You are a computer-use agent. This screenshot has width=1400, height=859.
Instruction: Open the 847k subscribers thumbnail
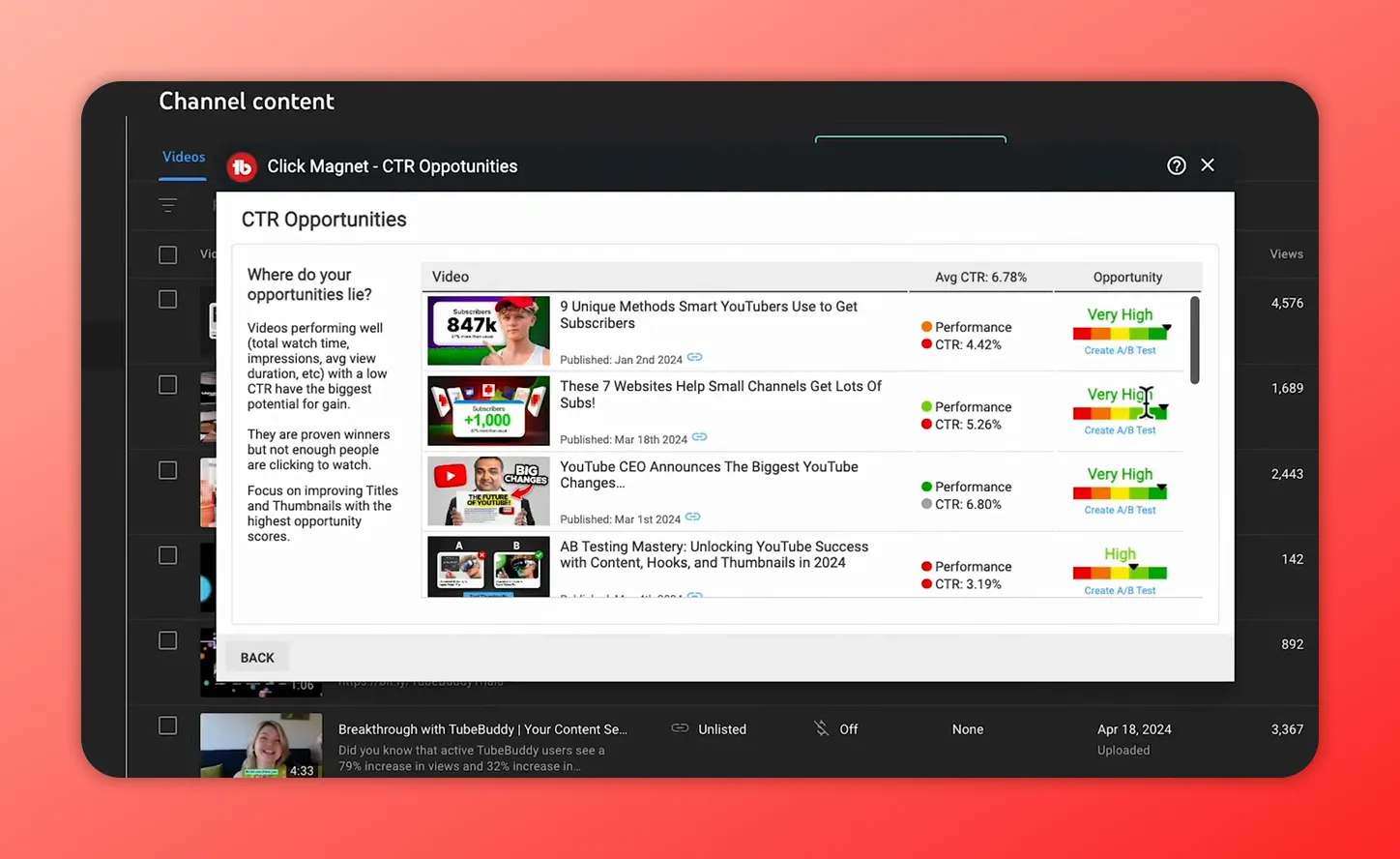(x=488, y=331)
